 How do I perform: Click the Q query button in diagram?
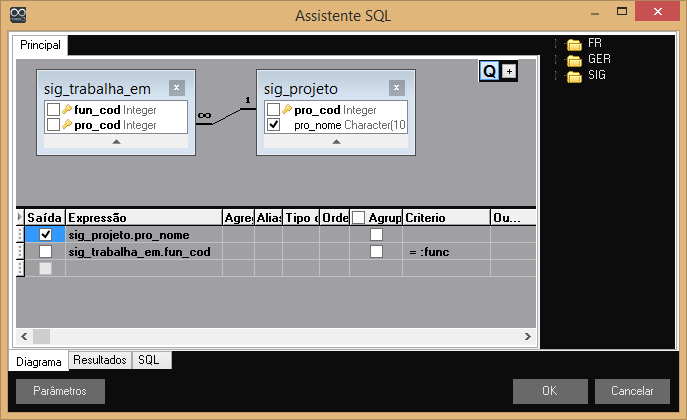coord(490,71)
